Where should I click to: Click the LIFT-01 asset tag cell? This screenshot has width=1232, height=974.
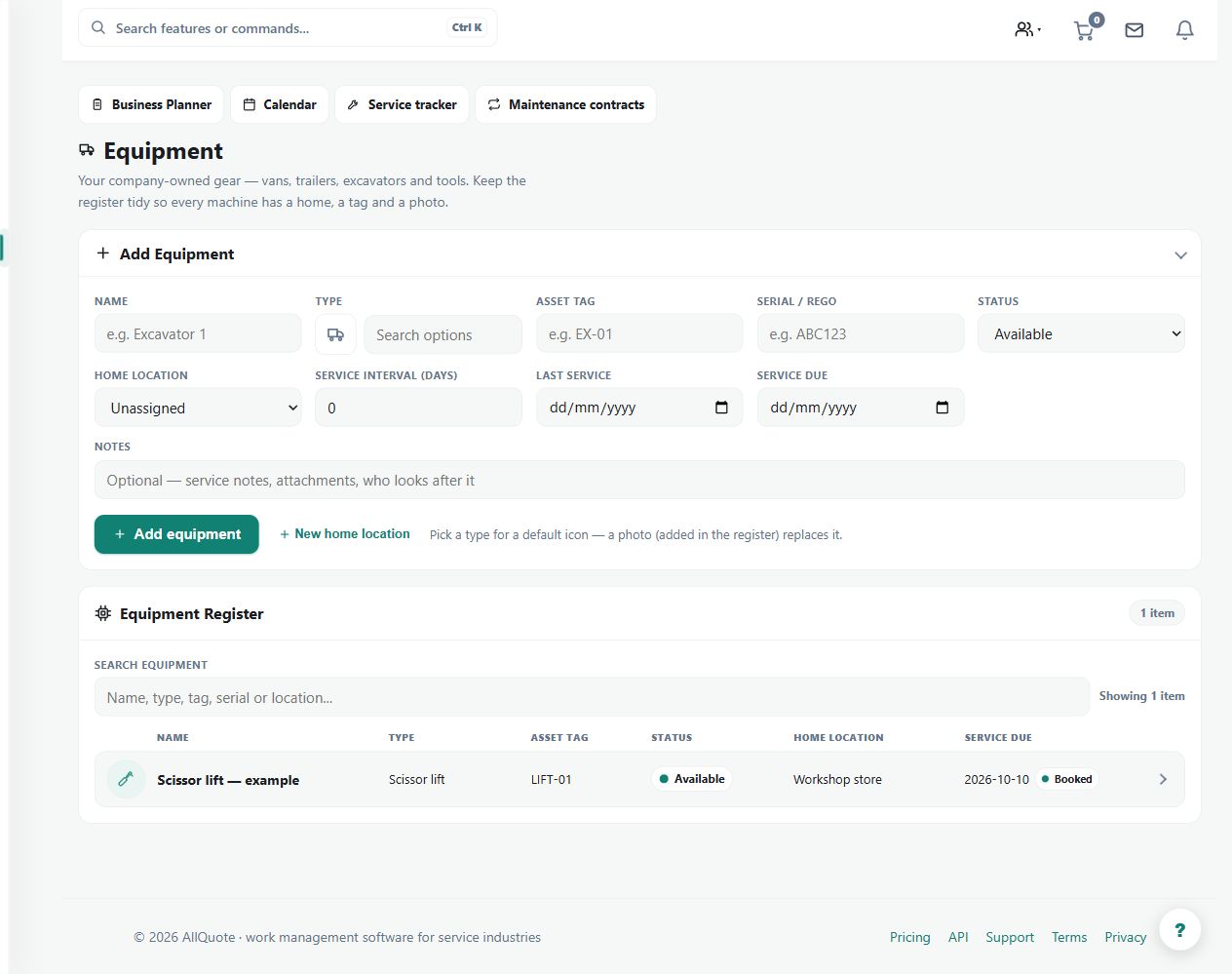click(552, 780)
